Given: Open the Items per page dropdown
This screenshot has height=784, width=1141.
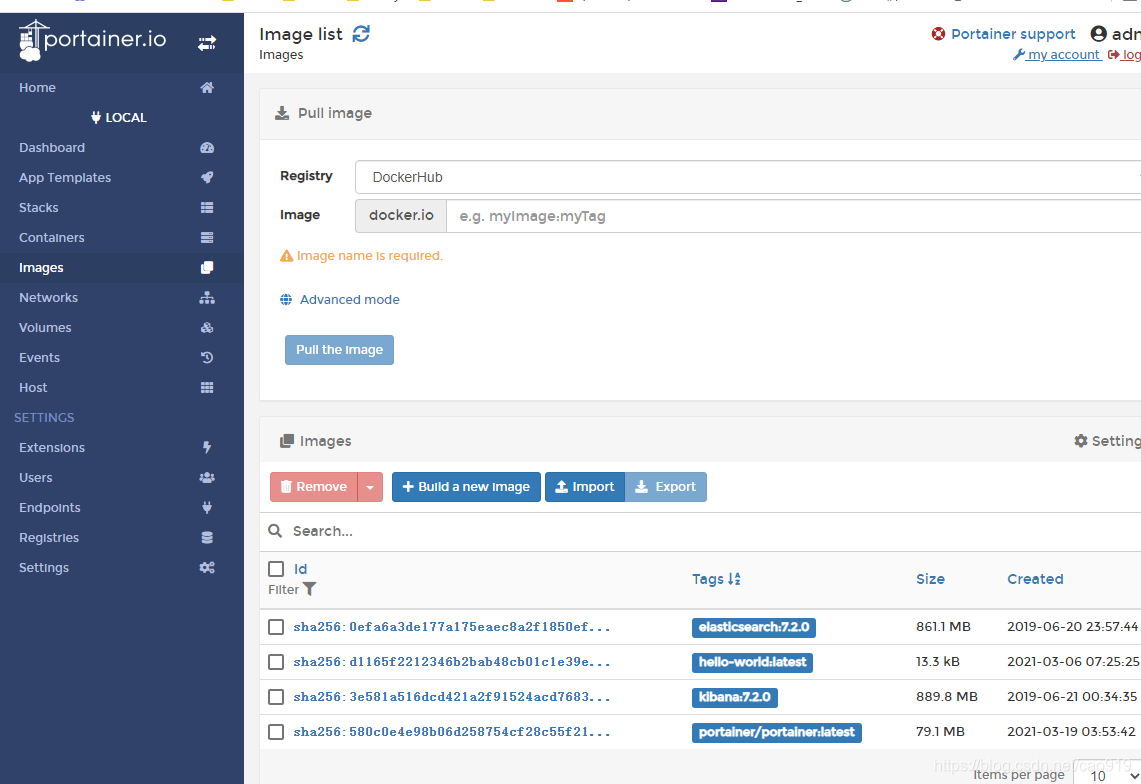Looking at the screenshot, I should coord(1107,775).
